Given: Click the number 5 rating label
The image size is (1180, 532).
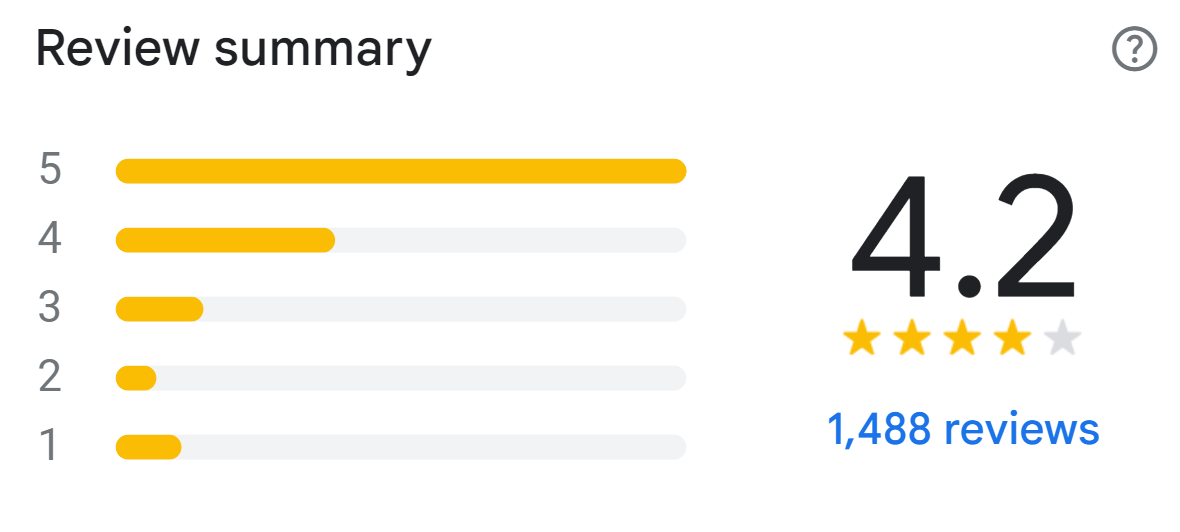Looking at the screenshot, I should pyautogui.click(x=50, y=170).
